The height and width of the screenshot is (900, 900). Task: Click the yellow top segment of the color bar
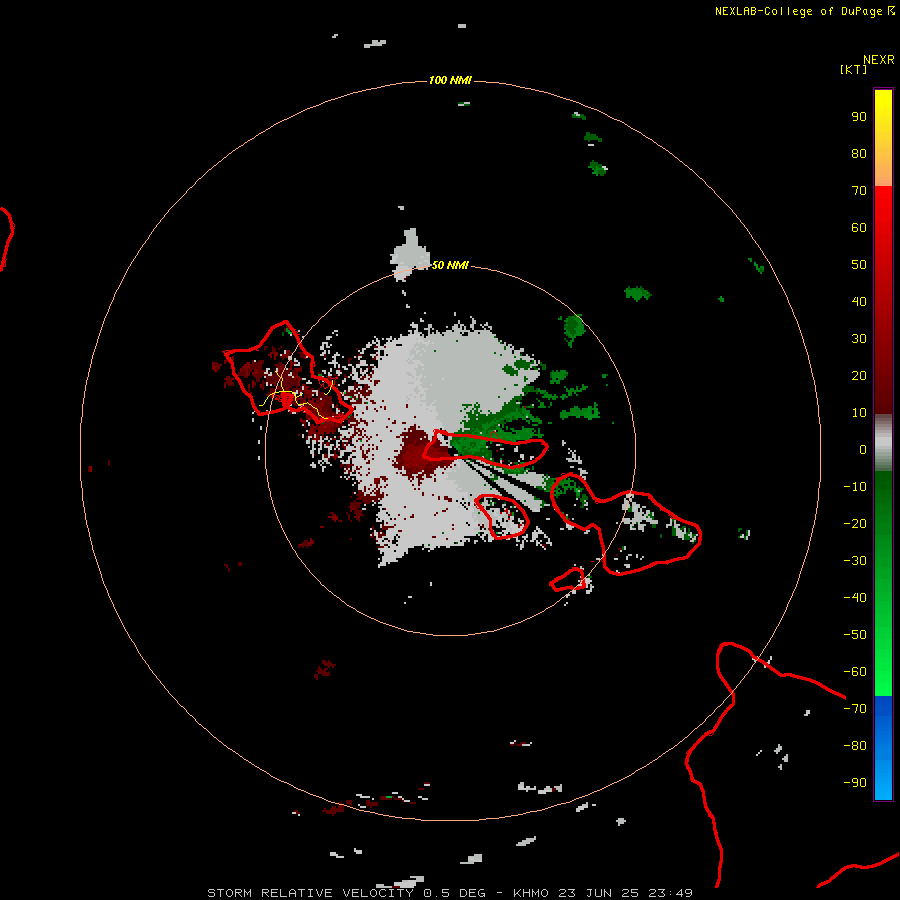click(x=883, y=138)
